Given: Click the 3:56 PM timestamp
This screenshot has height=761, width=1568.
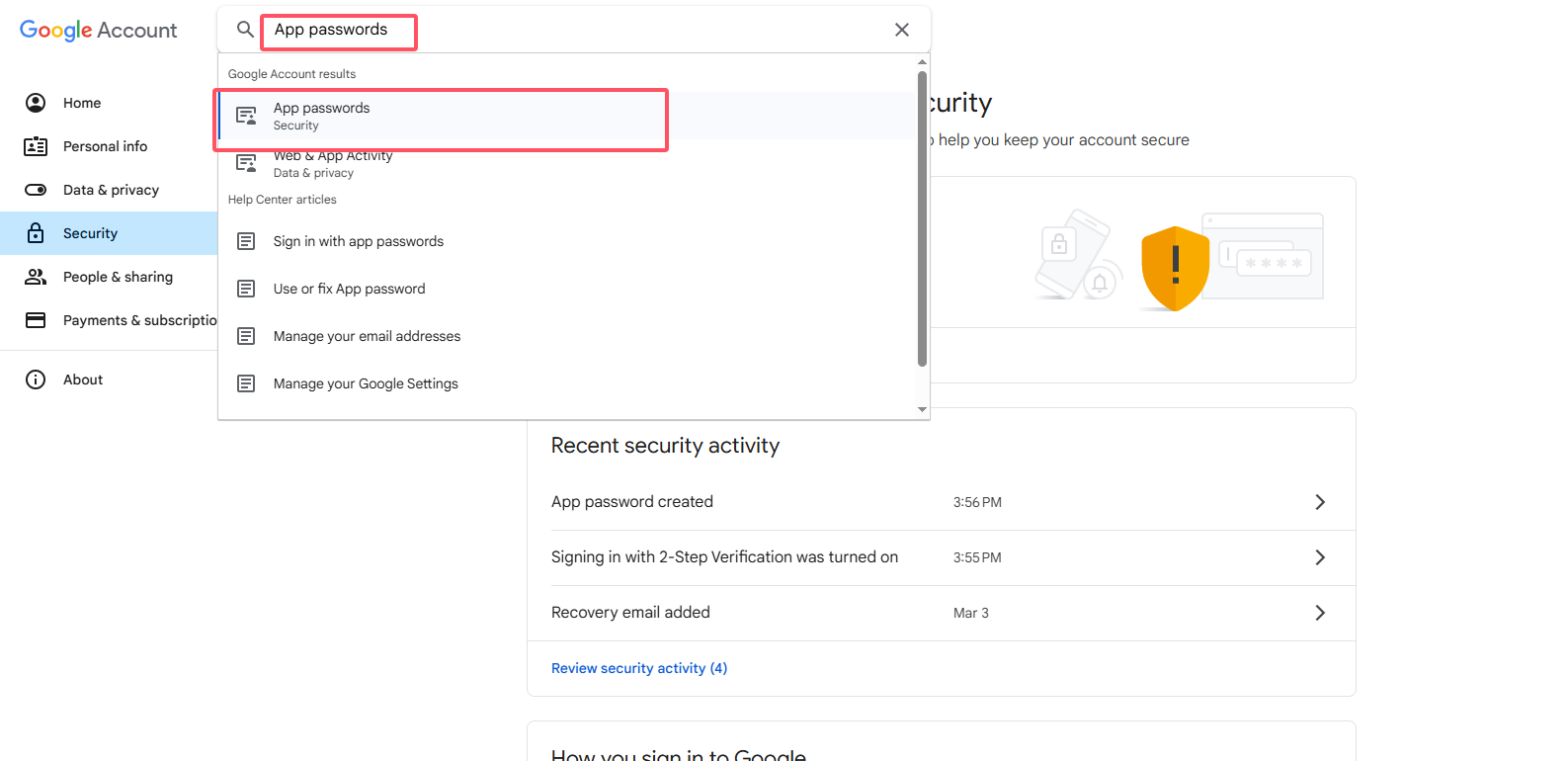Looking at the screenshot, I should [977, 502].
